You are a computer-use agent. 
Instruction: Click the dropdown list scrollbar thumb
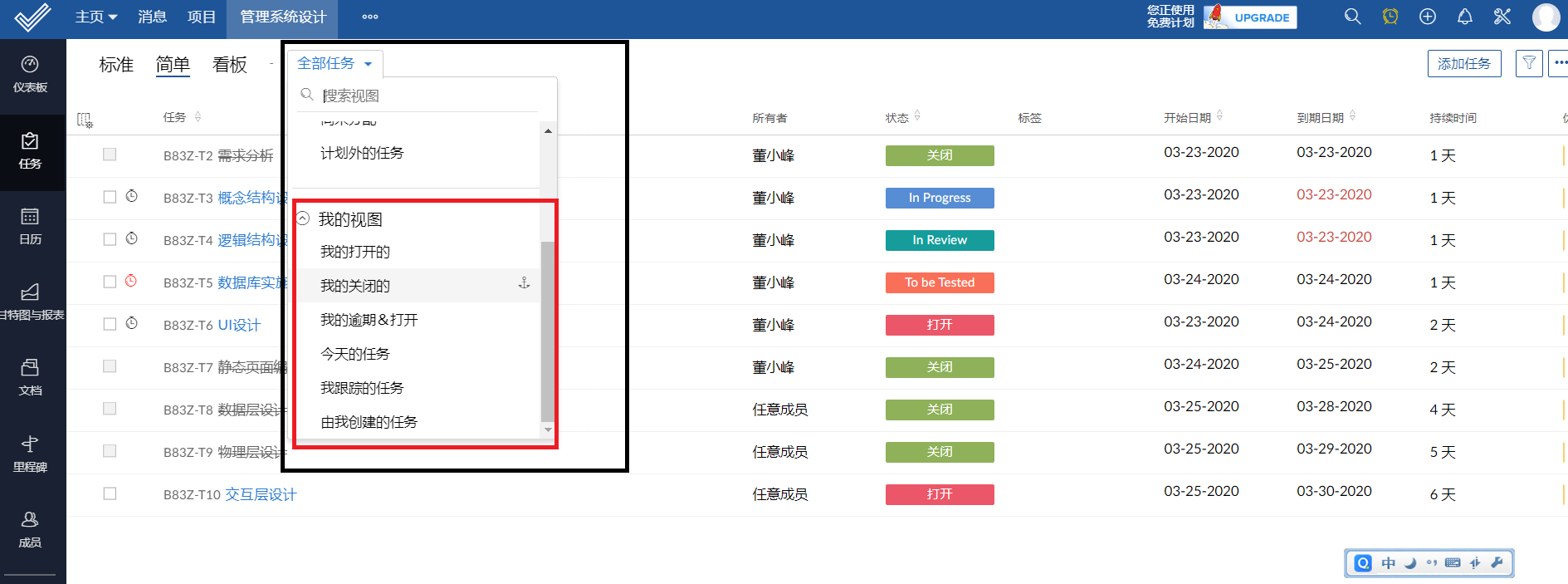click(547, 331)
